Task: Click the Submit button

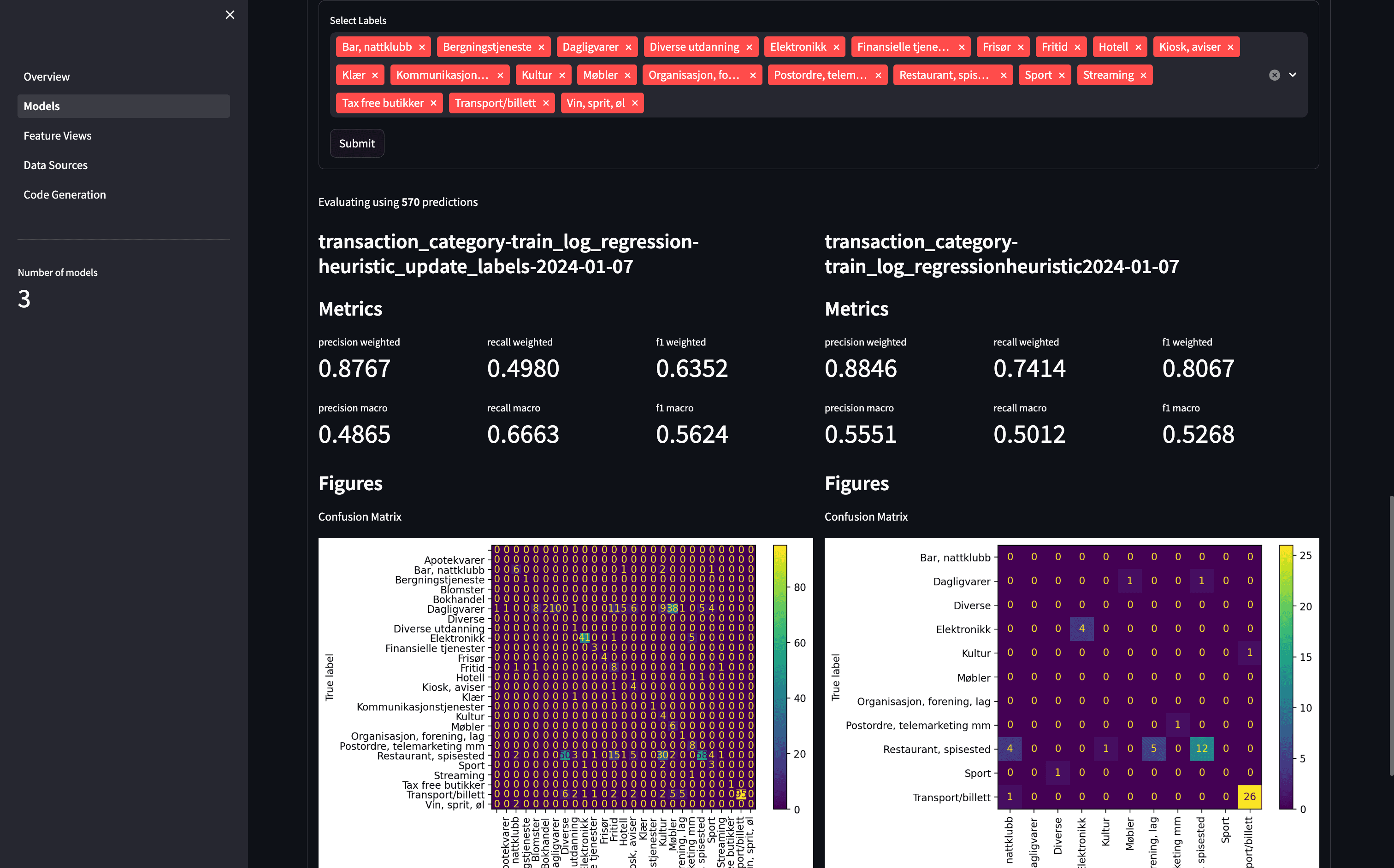Action: 357,144
